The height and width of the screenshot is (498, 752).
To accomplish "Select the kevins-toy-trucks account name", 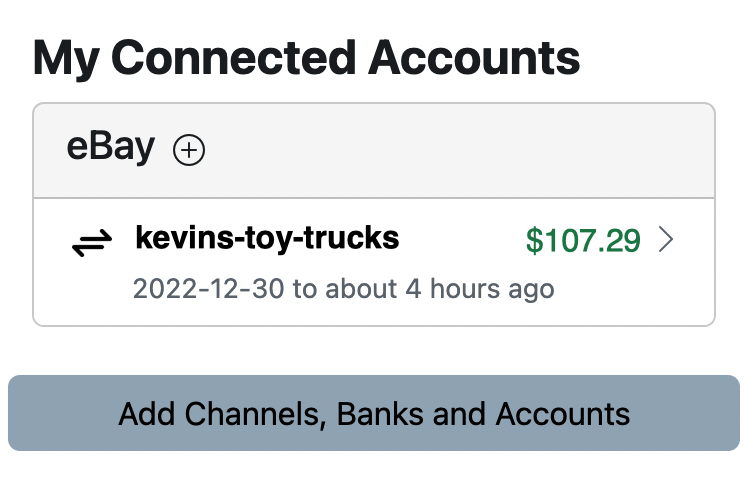I will click(267, 239).
